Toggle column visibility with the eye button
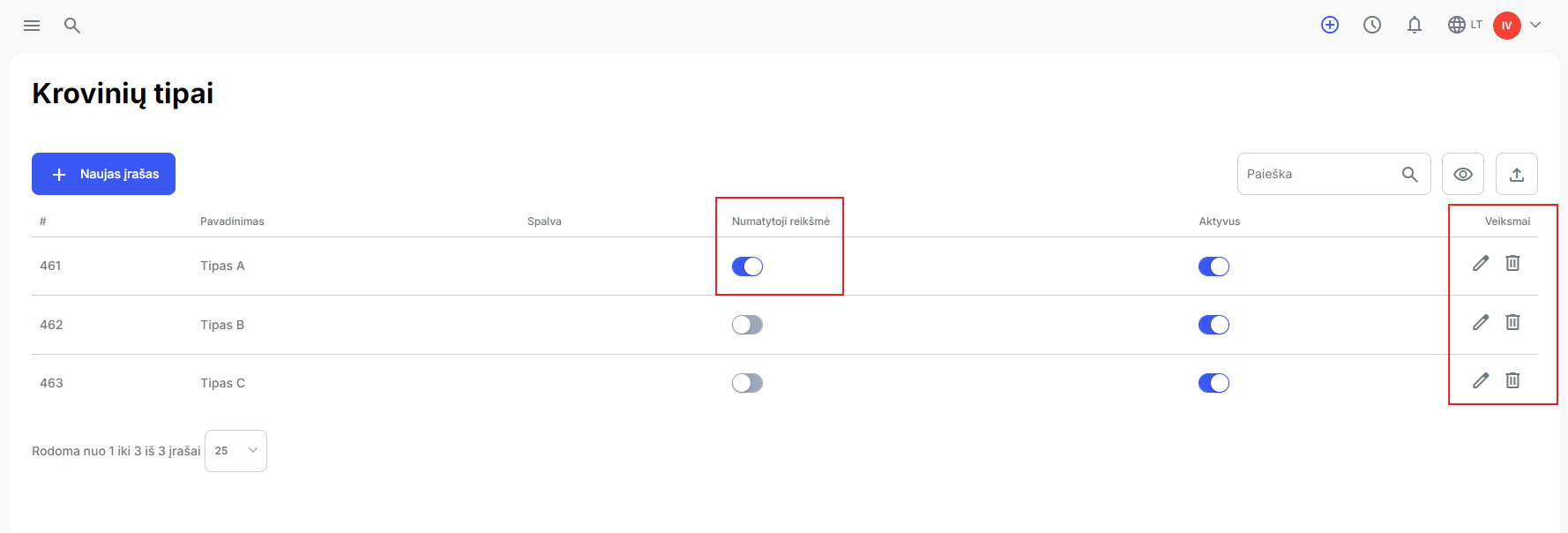Viewport: 1568px width, 533px height. tap(1463, 174)
